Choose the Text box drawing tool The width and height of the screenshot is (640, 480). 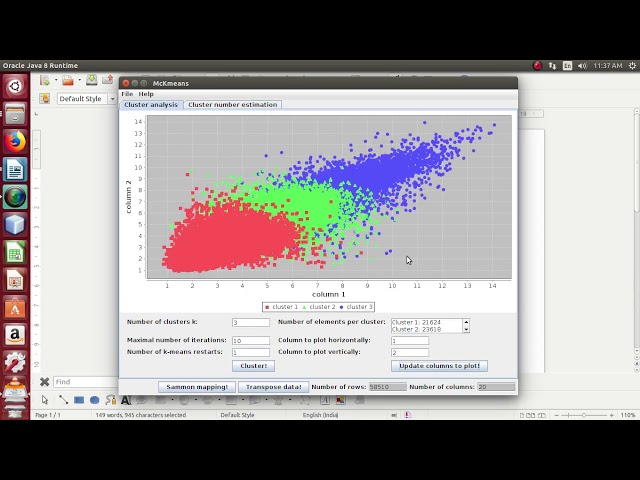(x=126, y=400)
